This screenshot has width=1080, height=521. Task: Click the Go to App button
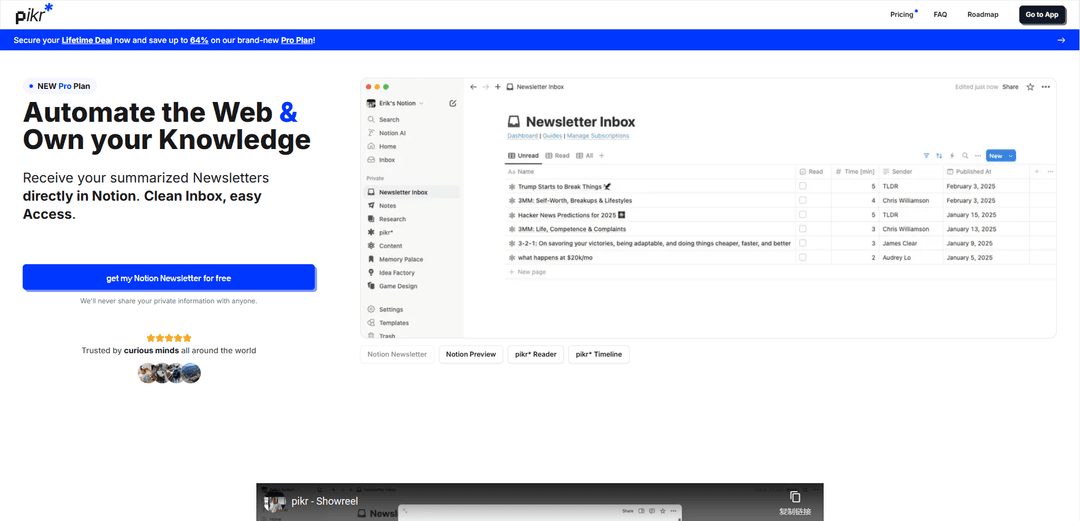click(1041, 14)
